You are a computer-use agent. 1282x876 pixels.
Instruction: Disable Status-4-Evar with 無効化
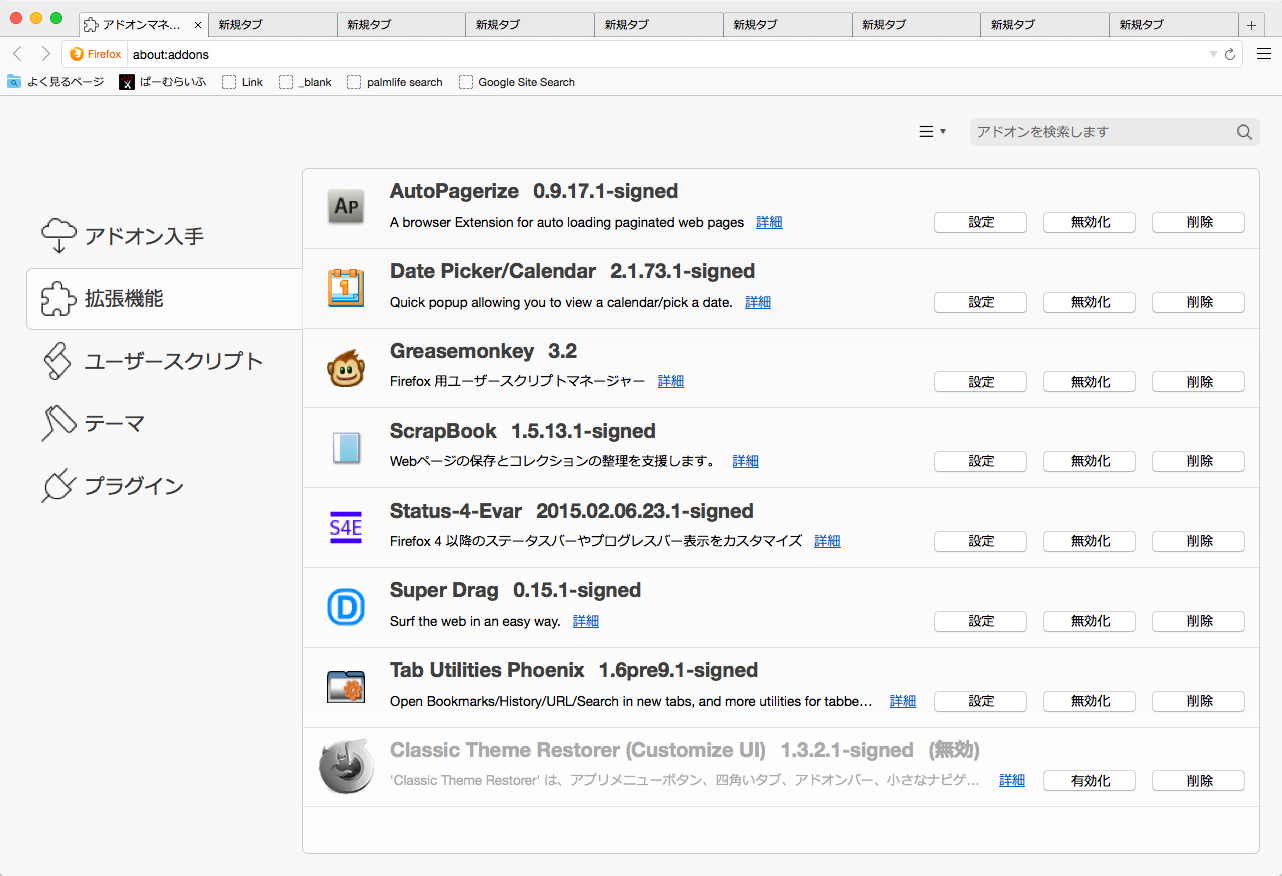1089,541
